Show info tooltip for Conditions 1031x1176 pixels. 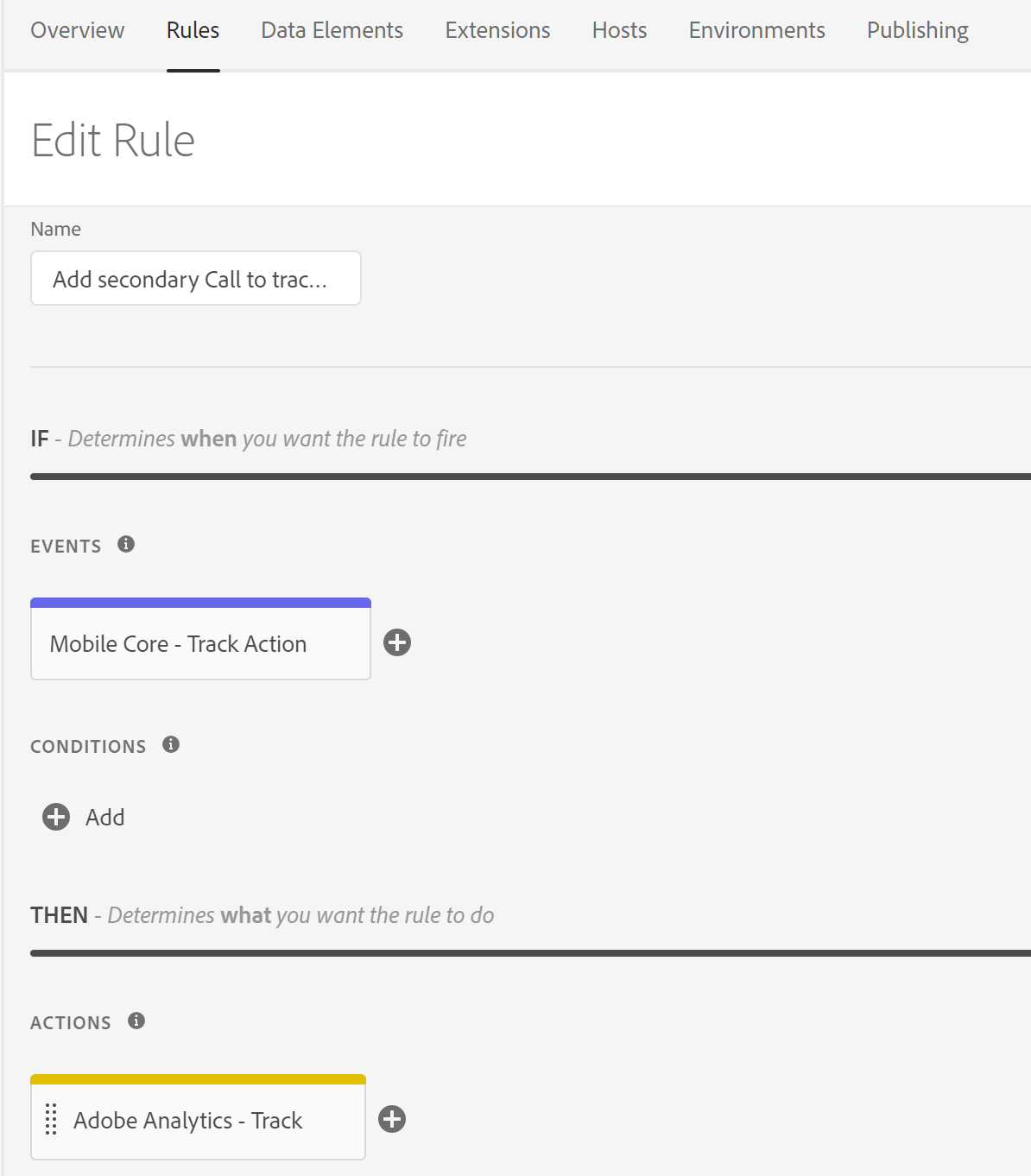171,744
